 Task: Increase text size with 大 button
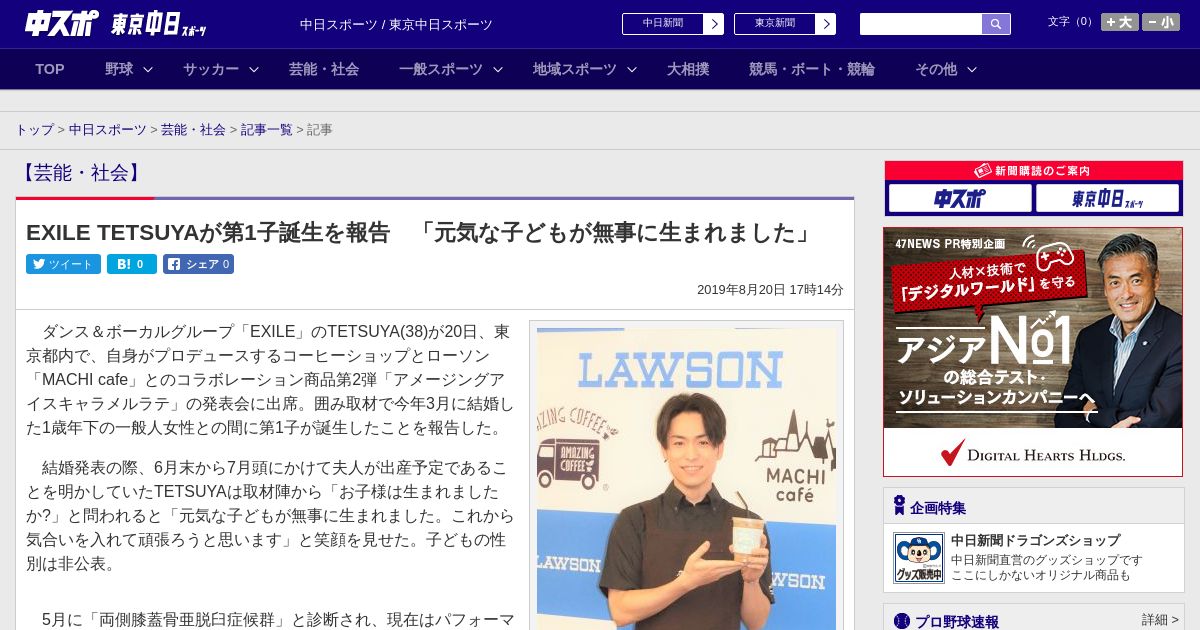click(x=1120, y=22)
